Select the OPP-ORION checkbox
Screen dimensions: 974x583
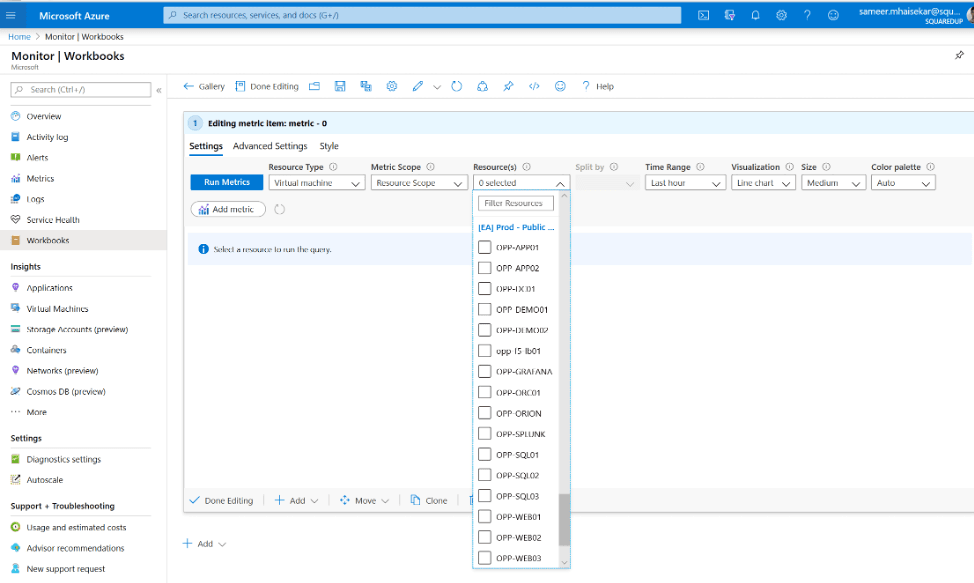485,413
